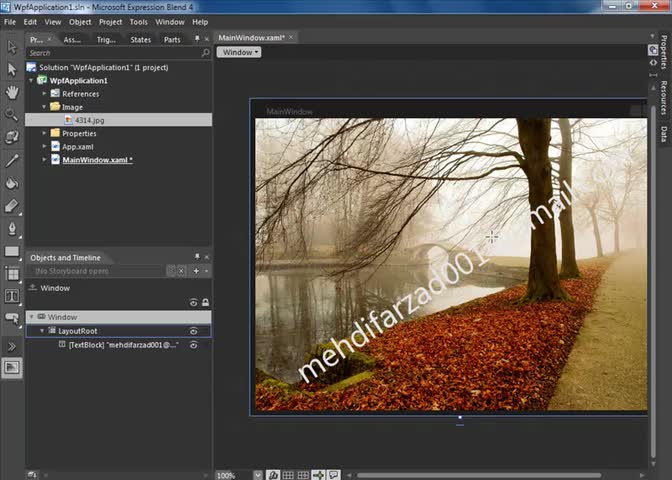
Task: Choose the Button control tool
Action: coord(12,318)
